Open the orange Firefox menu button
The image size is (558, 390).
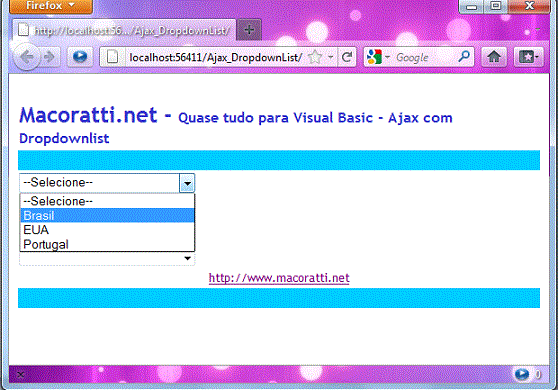[x=51, y=6]
